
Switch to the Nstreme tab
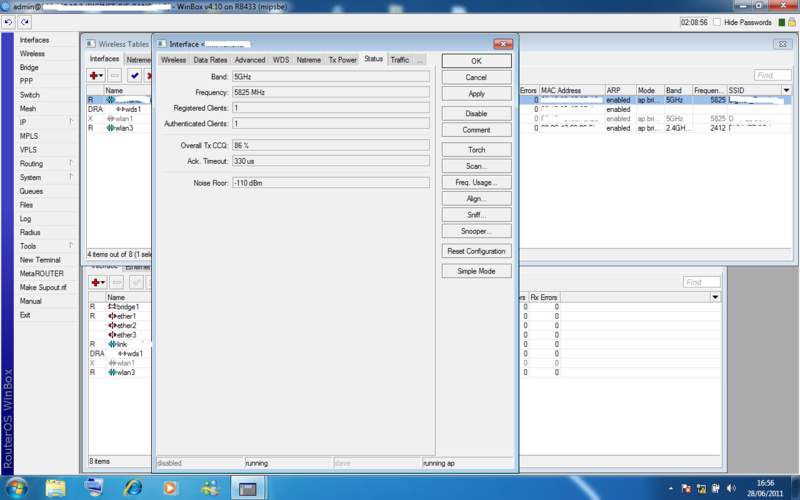tap(309, 60)
